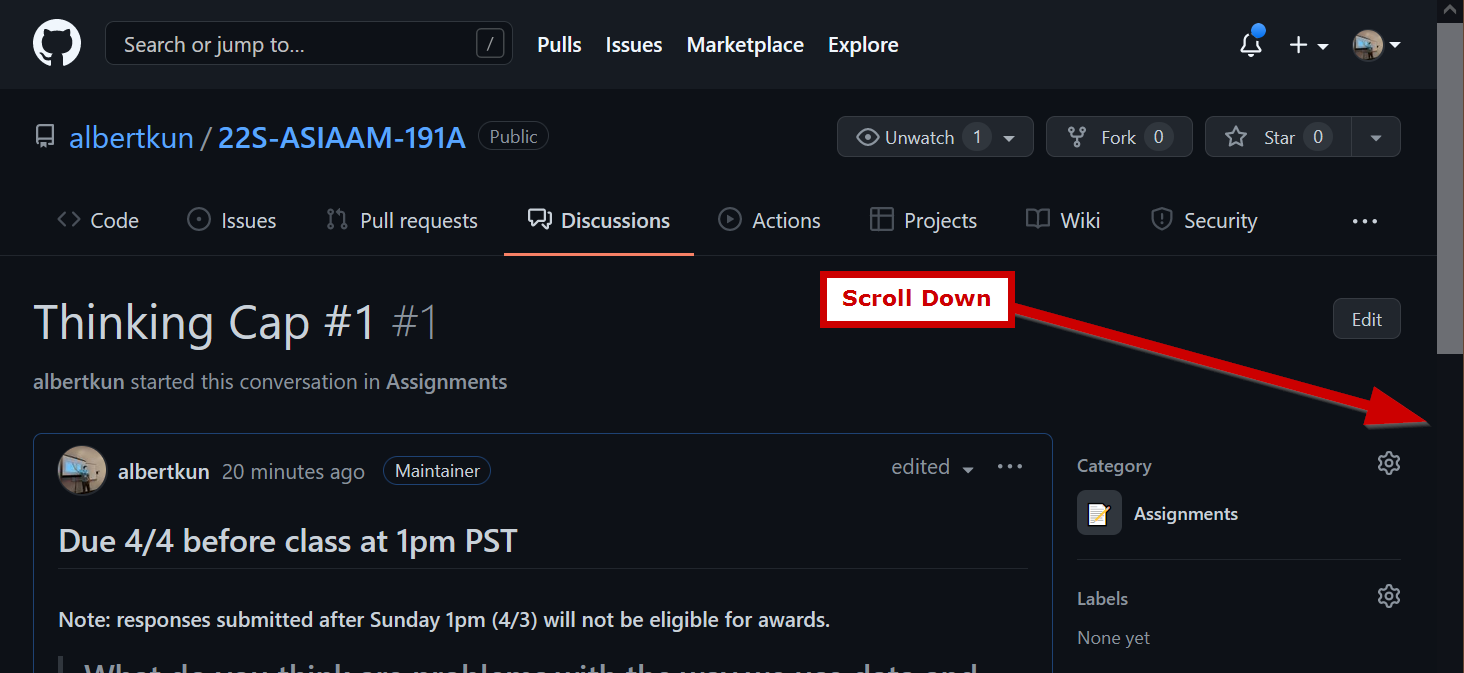Open the plus create-new dropdown
Image resolution: width=1464 pixels, height=673 pixels.
(1308, 45)
